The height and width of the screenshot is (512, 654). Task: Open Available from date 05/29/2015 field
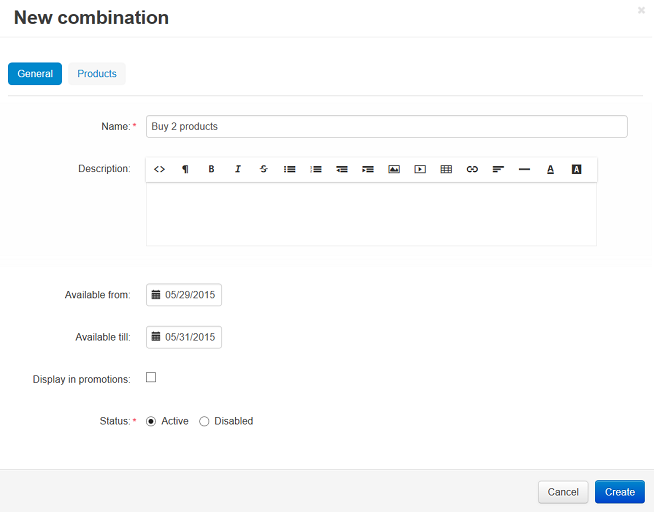[184, 295]
